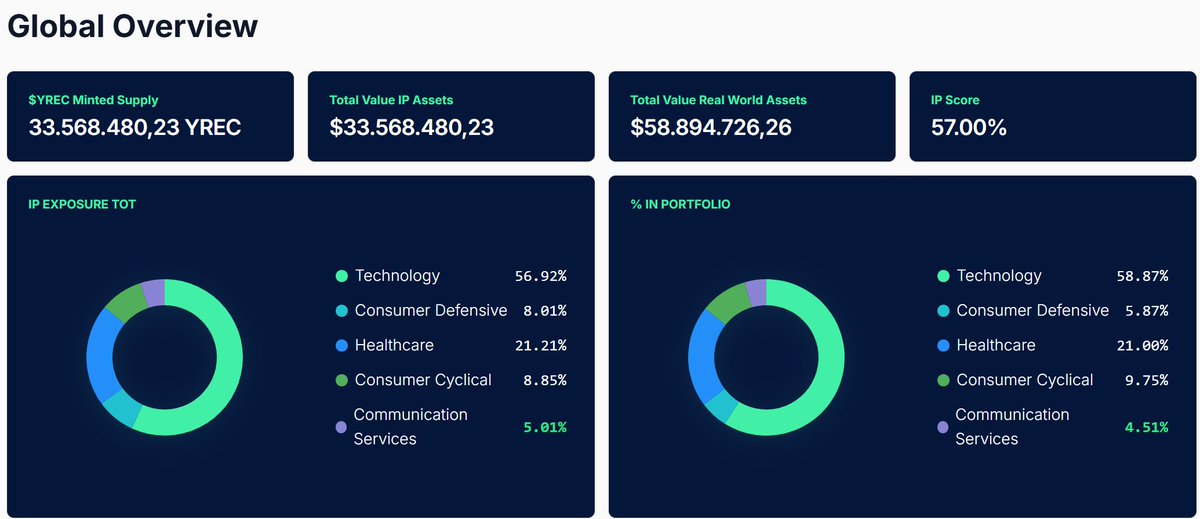The width and height of the screenshot is (1200, 519).
Task: Click the 9.75% Consumer Cyclical value
Action: (x=1147, y=380)
